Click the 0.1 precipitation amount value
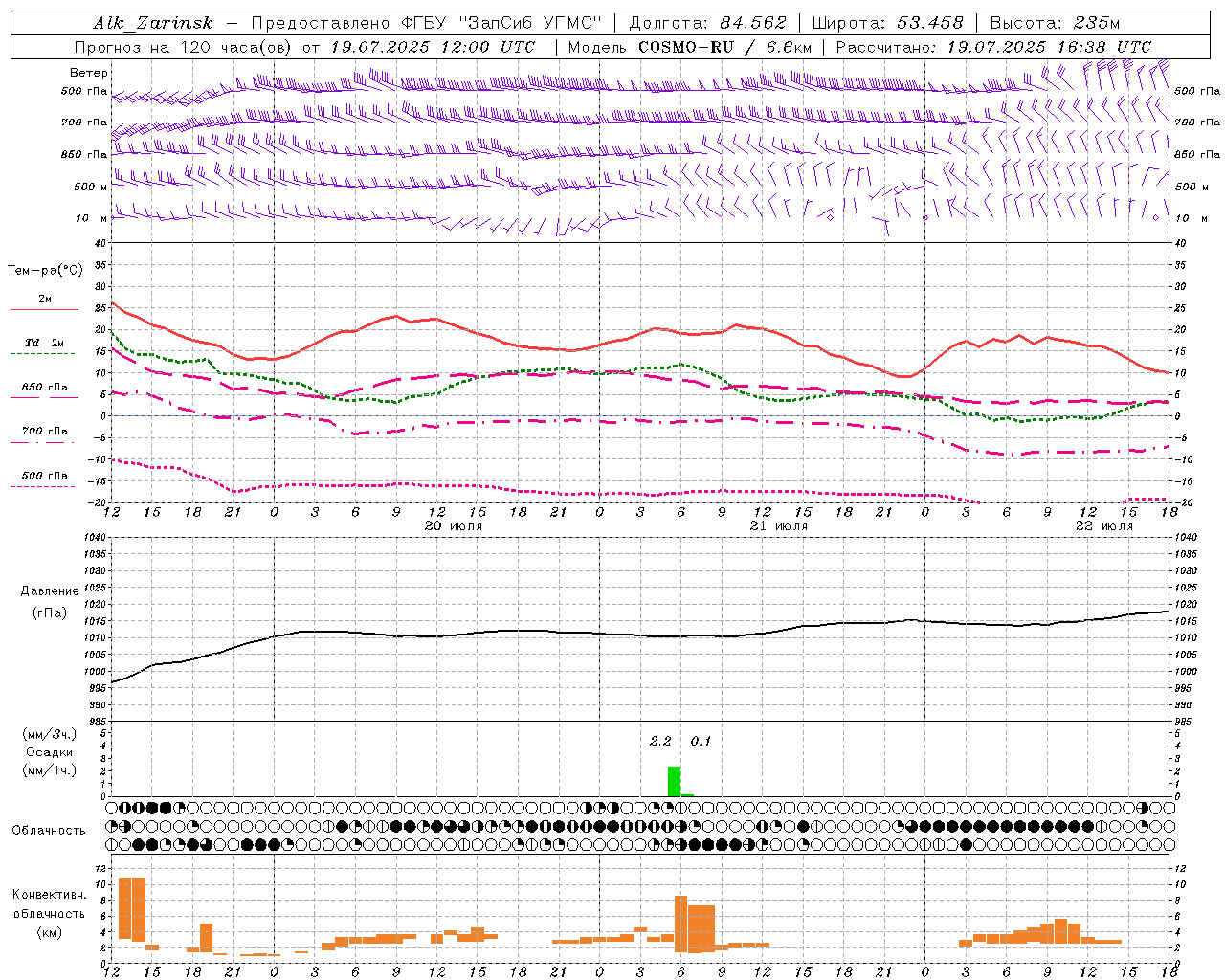Viewport: 1225px width, 980px height. 702,742
